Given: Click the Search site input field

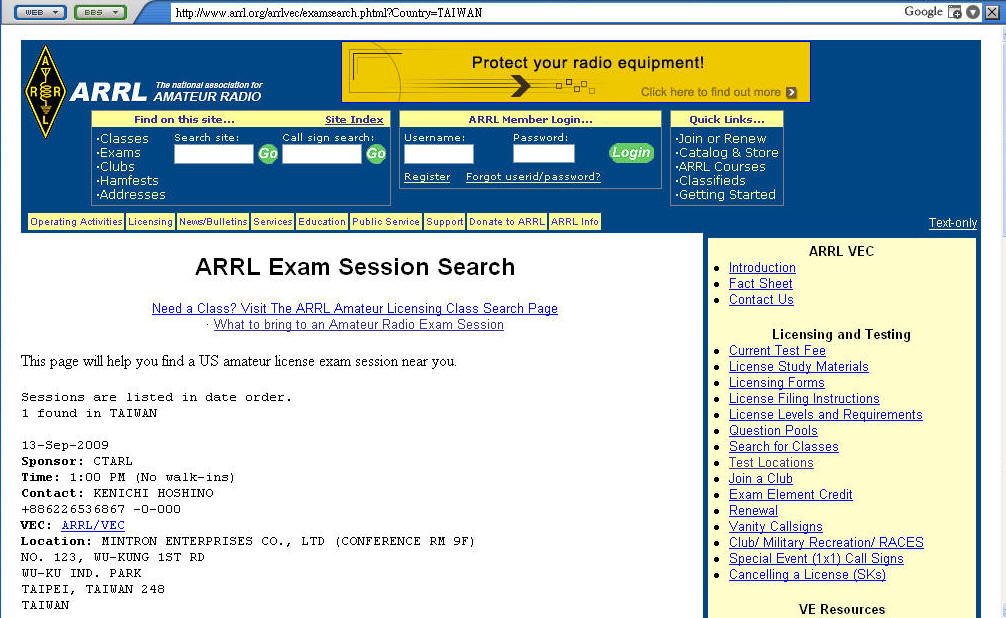Looking at the screenshot, I should point(214,154).
